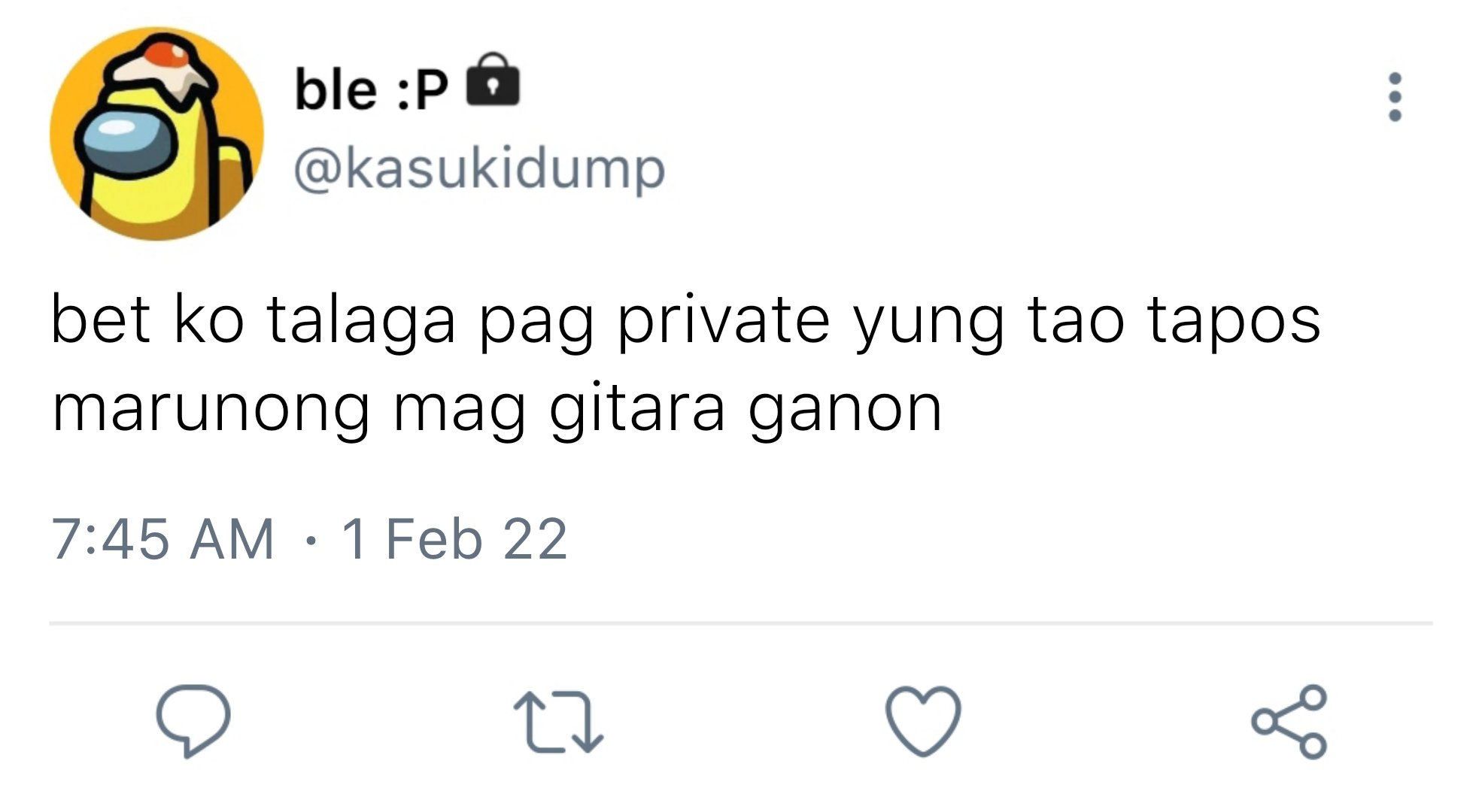The height and width of the screenshot is (812, 1482).
Task: Share the tweet via the share icon
Action: coord(1289,721)
